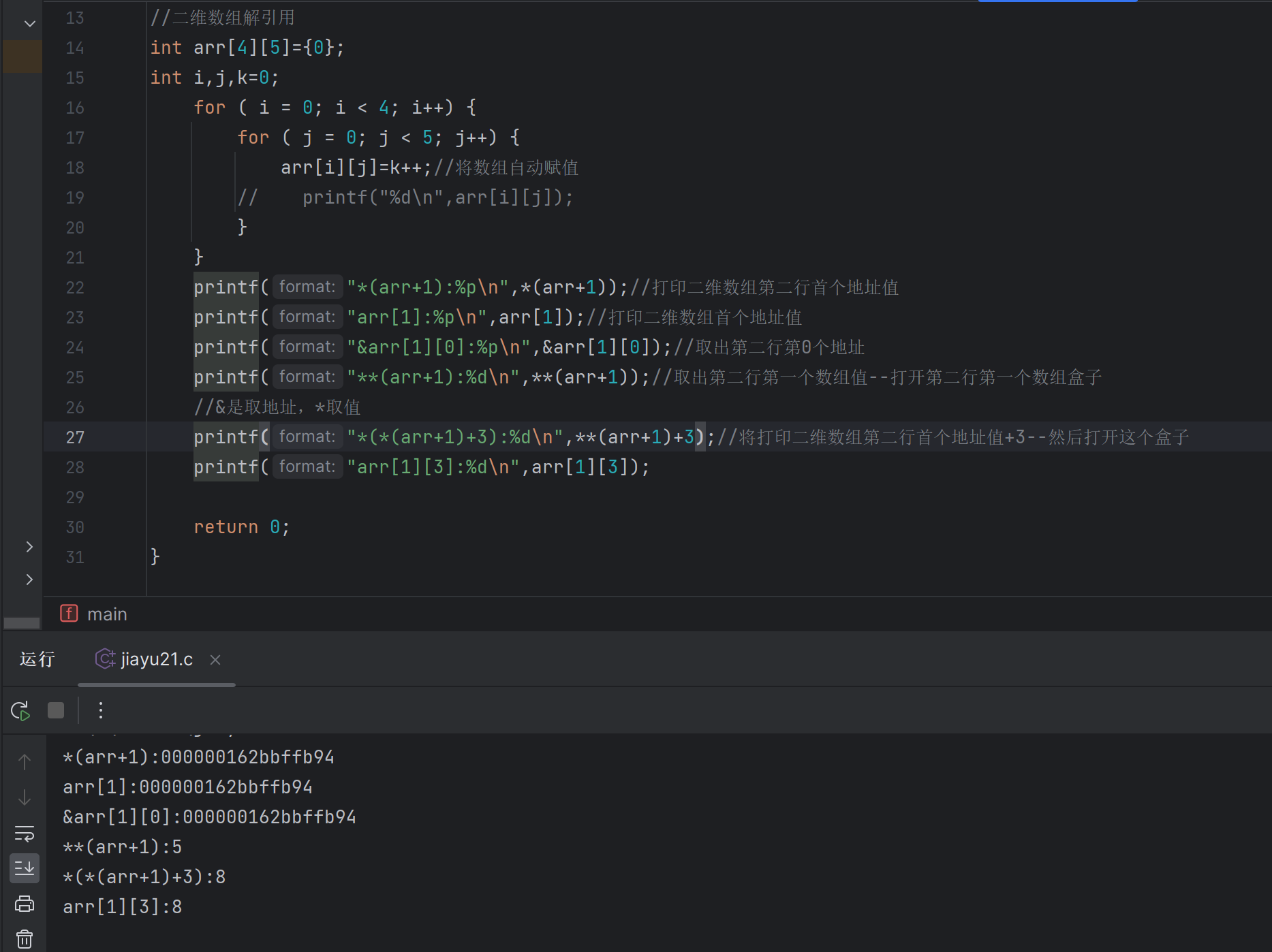
Task: Click the function icon beside main breadcrumb
Action: [x=69, y=614]
